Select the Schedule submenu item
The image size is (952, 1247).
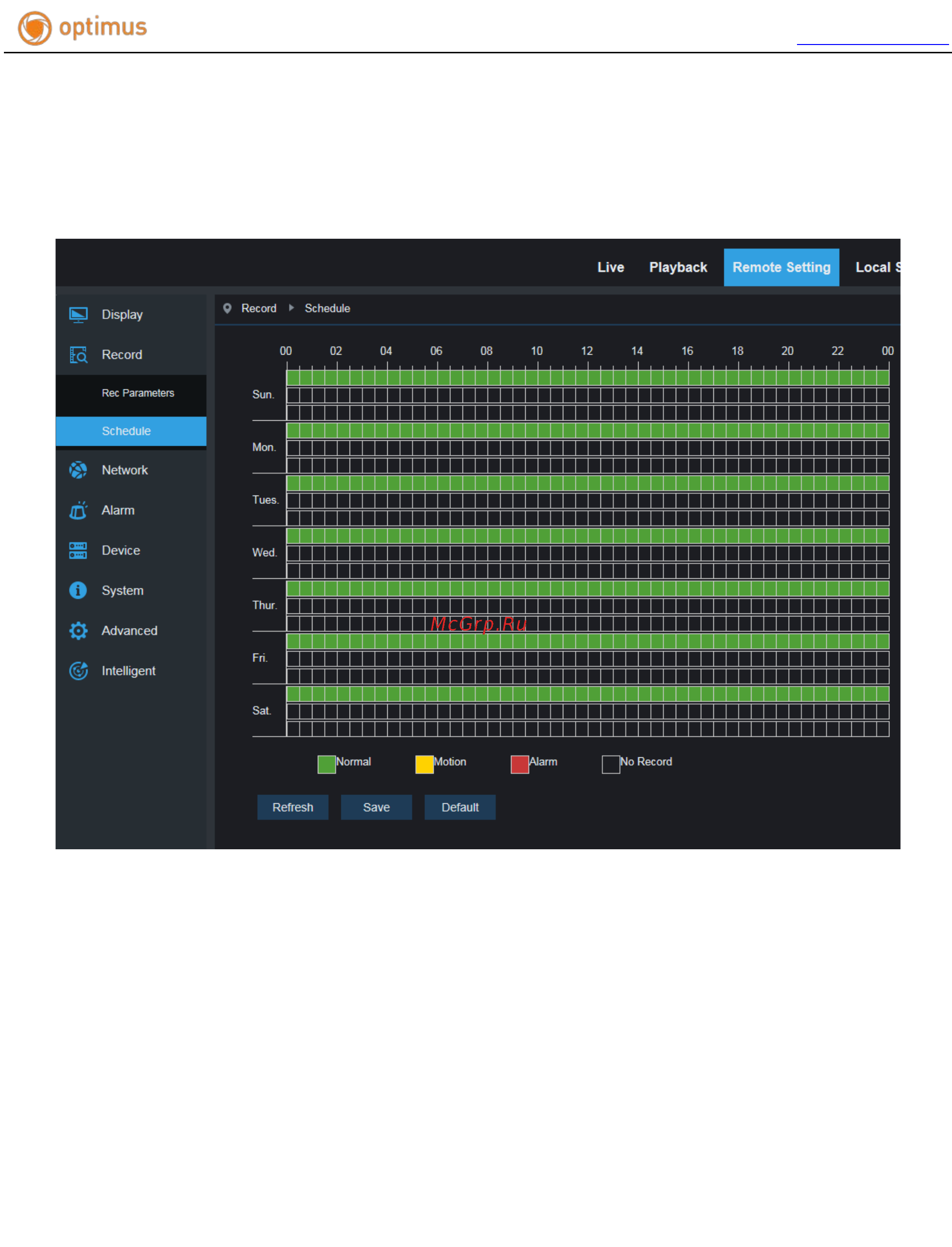131,431
